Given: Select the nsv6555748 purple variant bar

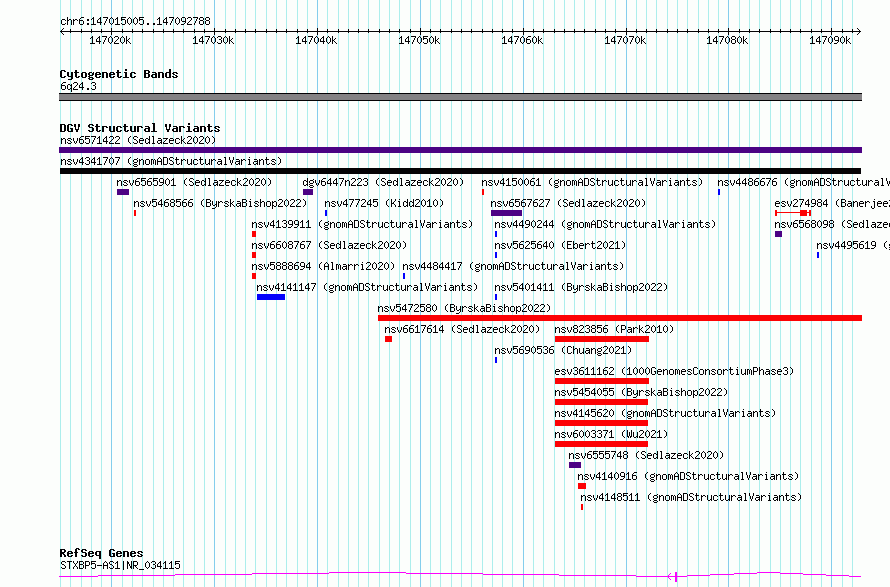Looking at the screenshot, I should pyautogui.click(x=575, y=465).
